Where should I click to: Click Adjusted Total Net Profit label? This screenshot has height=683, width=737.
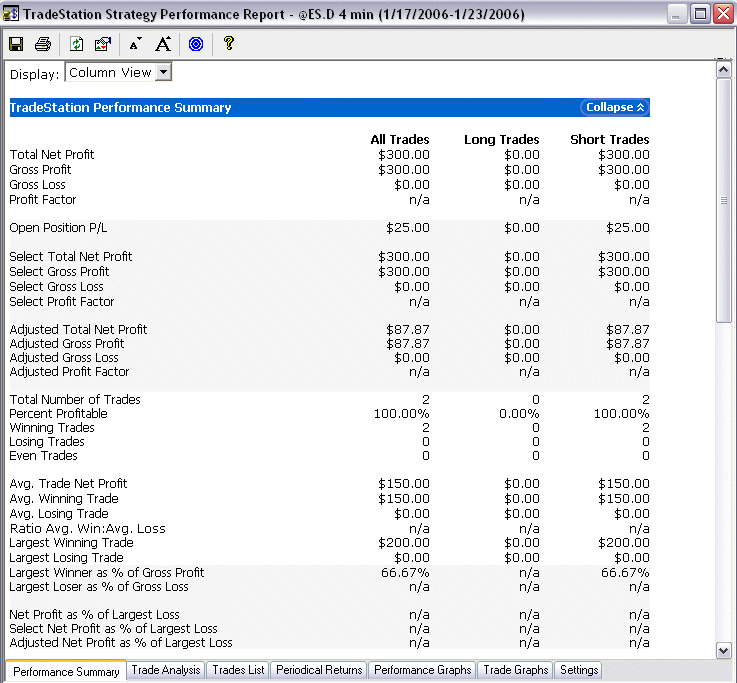78,330
